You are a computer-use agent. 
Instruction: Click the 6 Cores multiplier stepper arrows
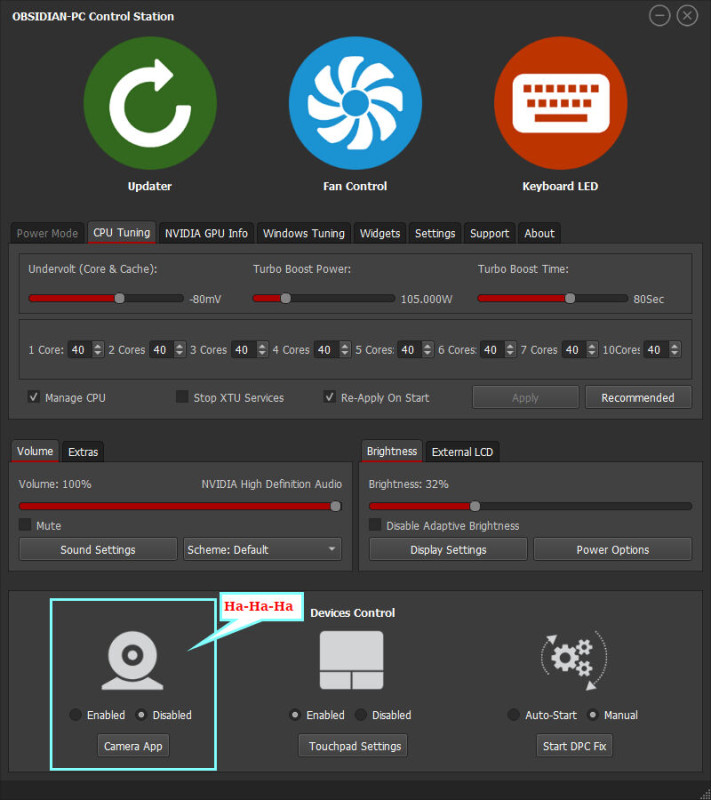[510, 349]
